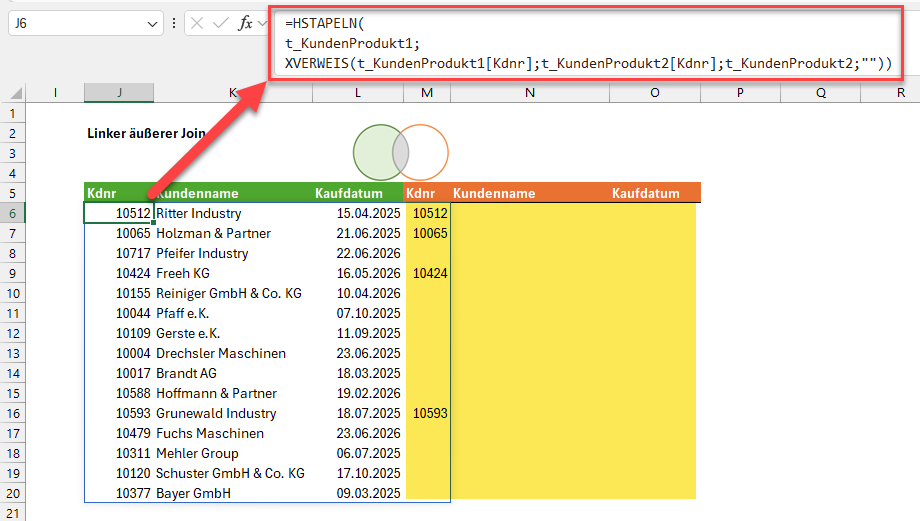Image resolution: width=920 pixels, height=521 pixels.
Task: Select yellow cell 10424 in column M
Action: [427, 273]
